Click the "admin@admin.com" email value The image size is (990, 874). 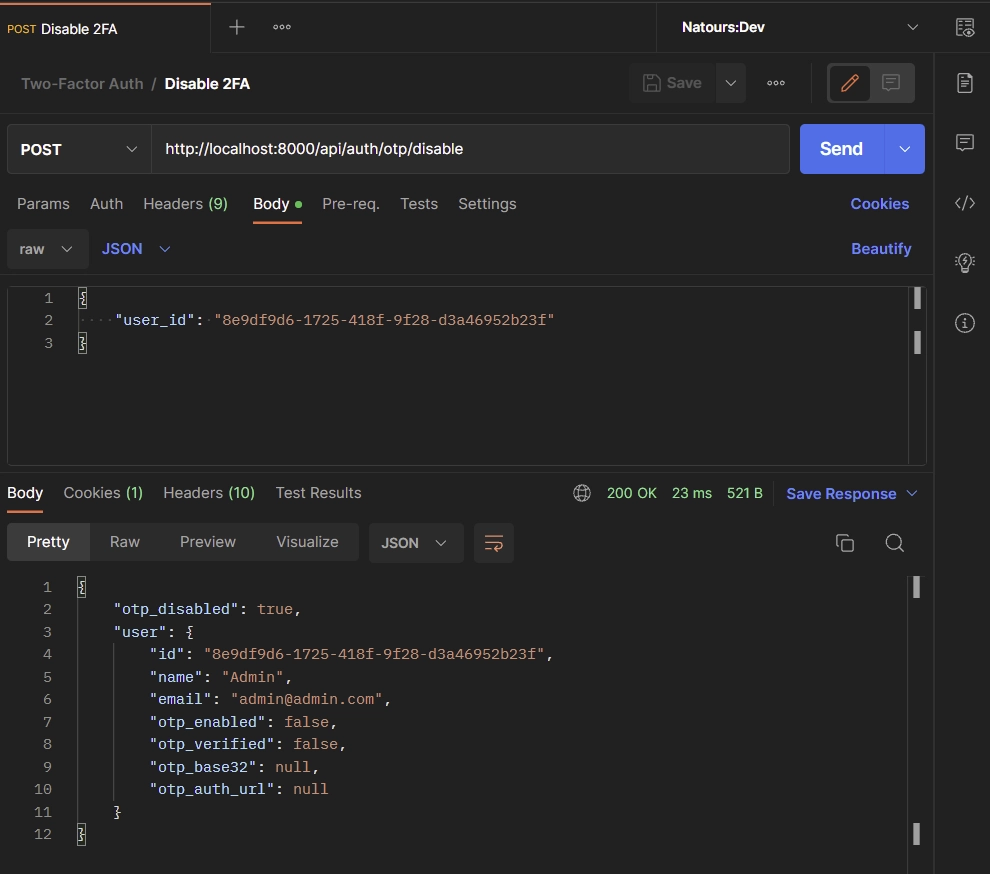pyautogui.click(x=306, y=699)
